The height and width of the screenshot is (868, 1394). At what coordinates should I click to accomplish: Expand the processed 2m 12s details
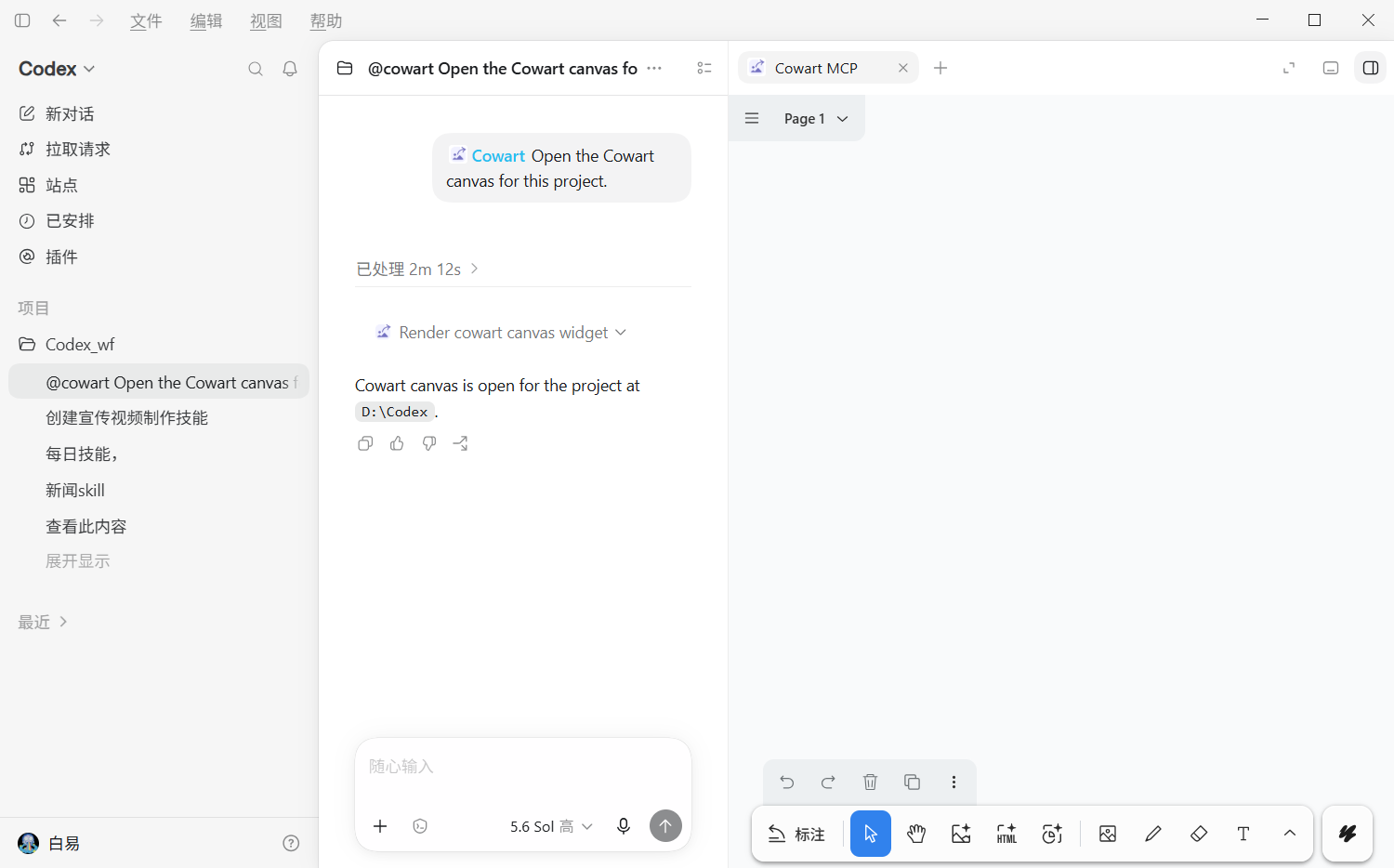pos(417,269)
